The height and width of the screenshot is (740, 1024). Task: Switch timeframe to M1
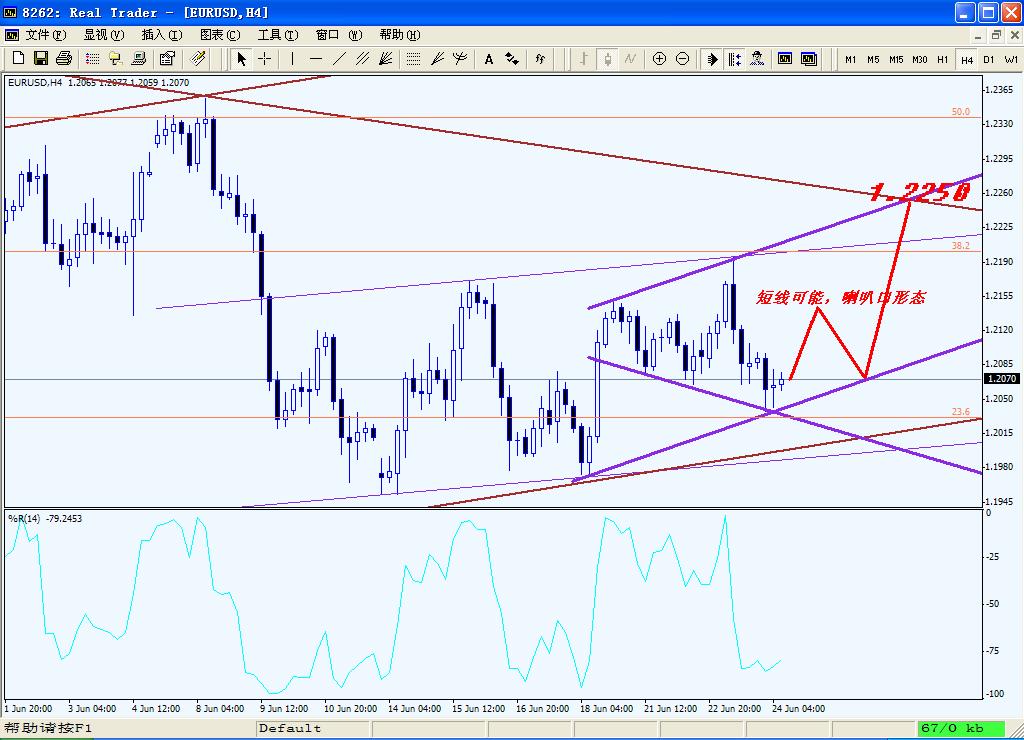tap(850, 59)
